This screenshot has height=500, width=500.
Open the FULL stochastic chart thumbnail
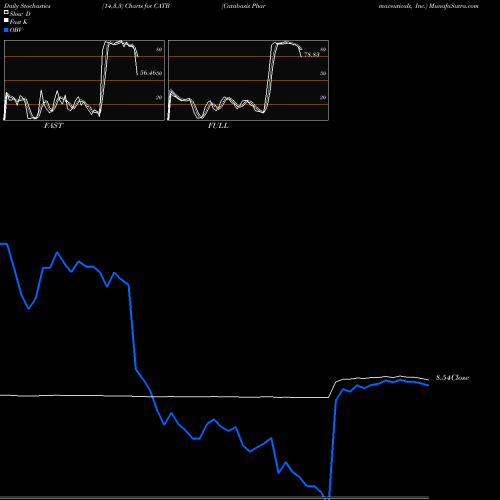point(248,80)
